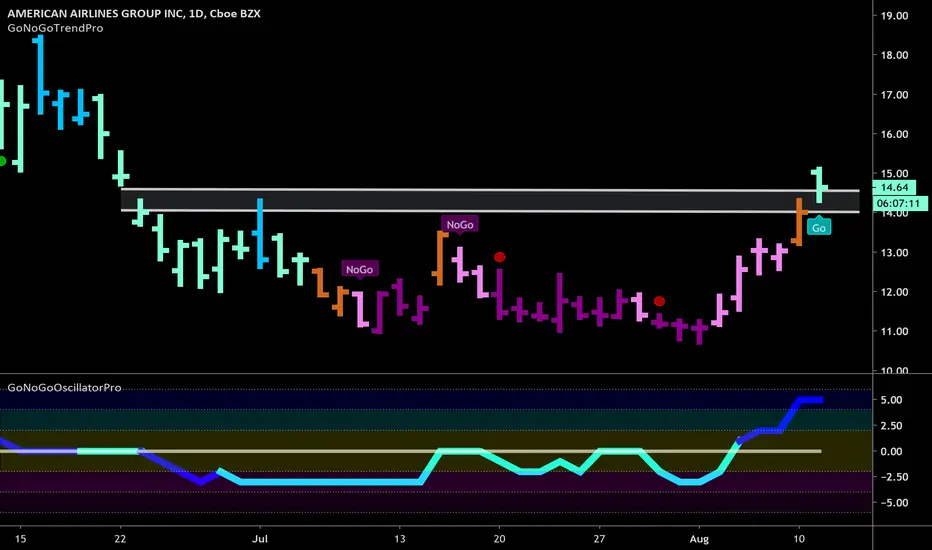Image resolution: width=932 pixels, height=550 pixels.
Task: Click the current price tag 14.64
Action: click(894, 187)
